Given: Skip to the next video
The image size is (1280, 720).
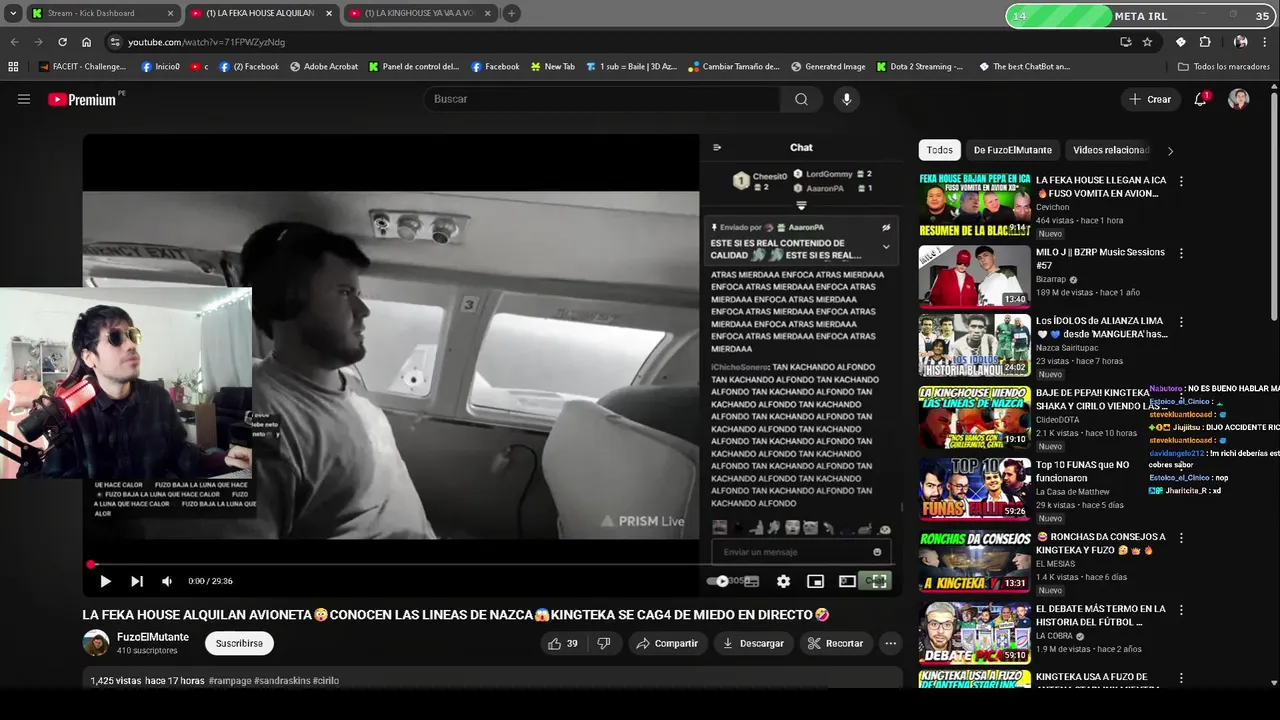Looking at the screenshot, I should (x=137, y=581).
